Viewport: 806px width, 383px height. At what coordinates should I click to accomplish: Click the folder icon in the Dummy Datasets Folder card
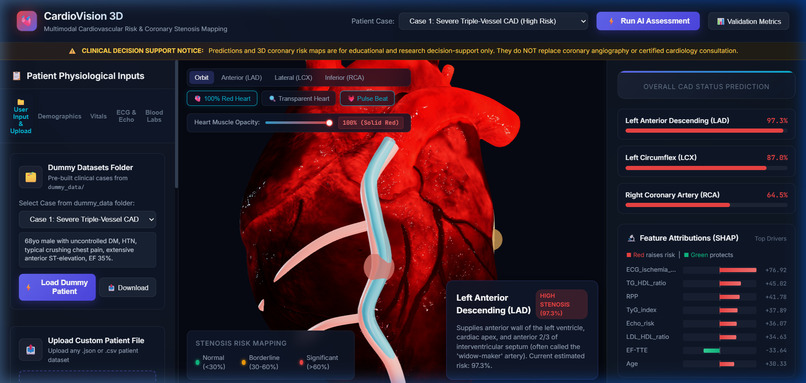pos(31,176)
